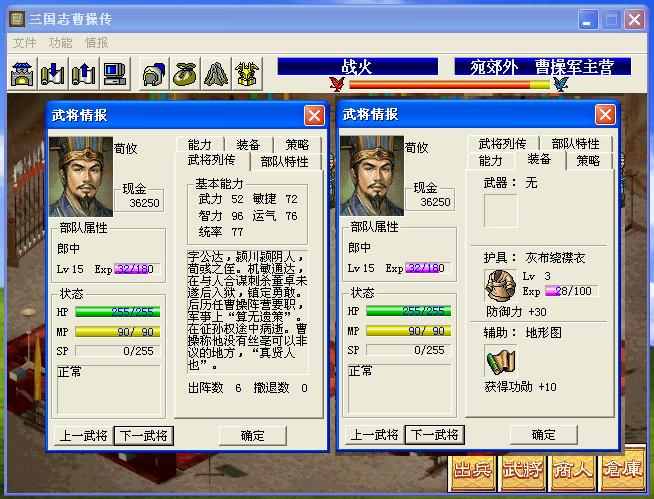Open the 功能 menu
Image resolution: width=654 pixels, height=499 pixels.
coord(60,43)
